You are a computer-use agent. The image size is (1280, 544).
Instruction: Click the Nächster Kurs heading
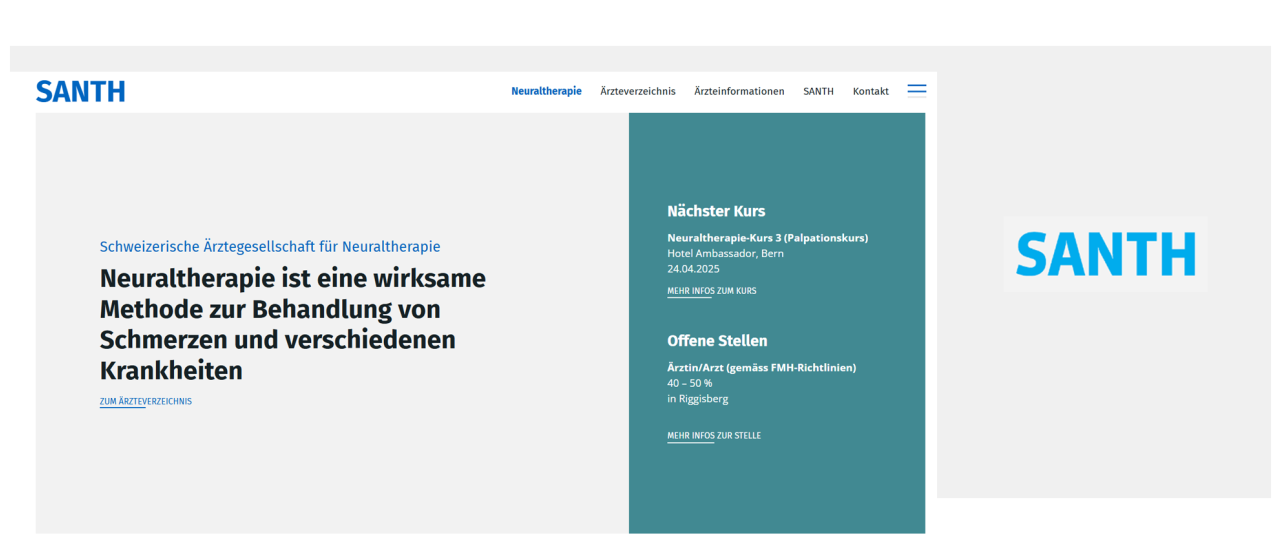click(x=716, y=211)
